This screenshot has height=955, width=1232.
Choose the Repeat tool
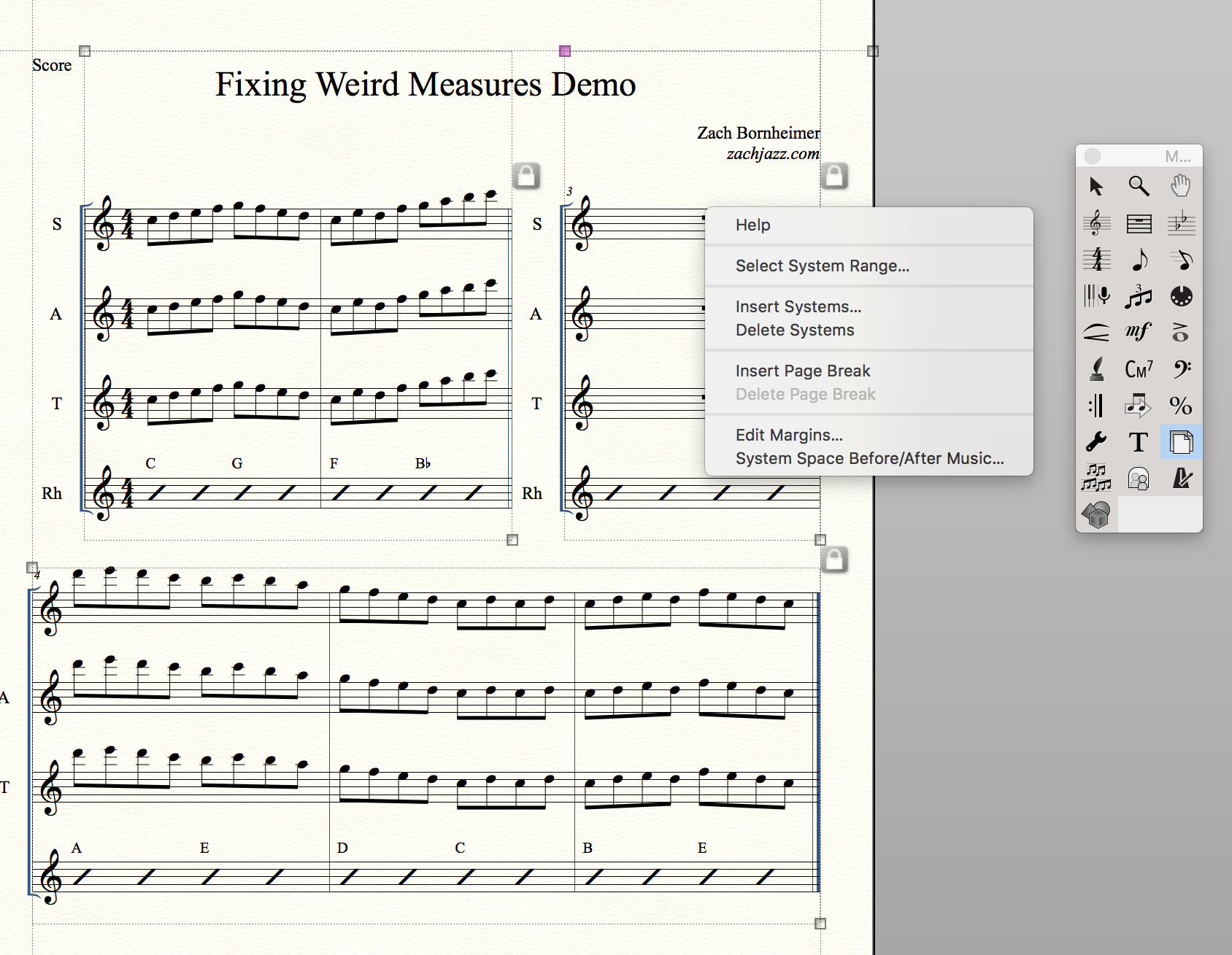[x=1096, y=406]
